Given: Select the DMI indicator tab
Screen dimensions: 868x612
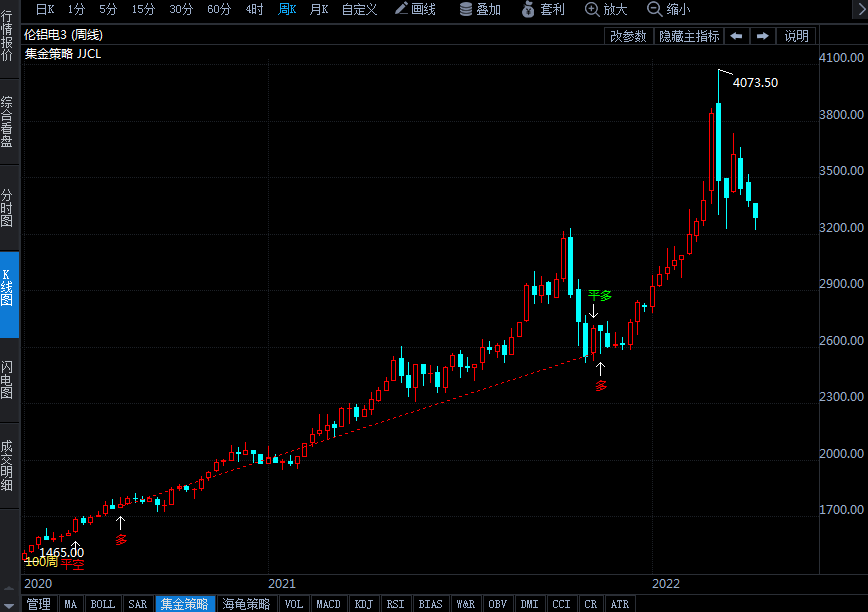Looking at the screenshot, I should point(530,604).
